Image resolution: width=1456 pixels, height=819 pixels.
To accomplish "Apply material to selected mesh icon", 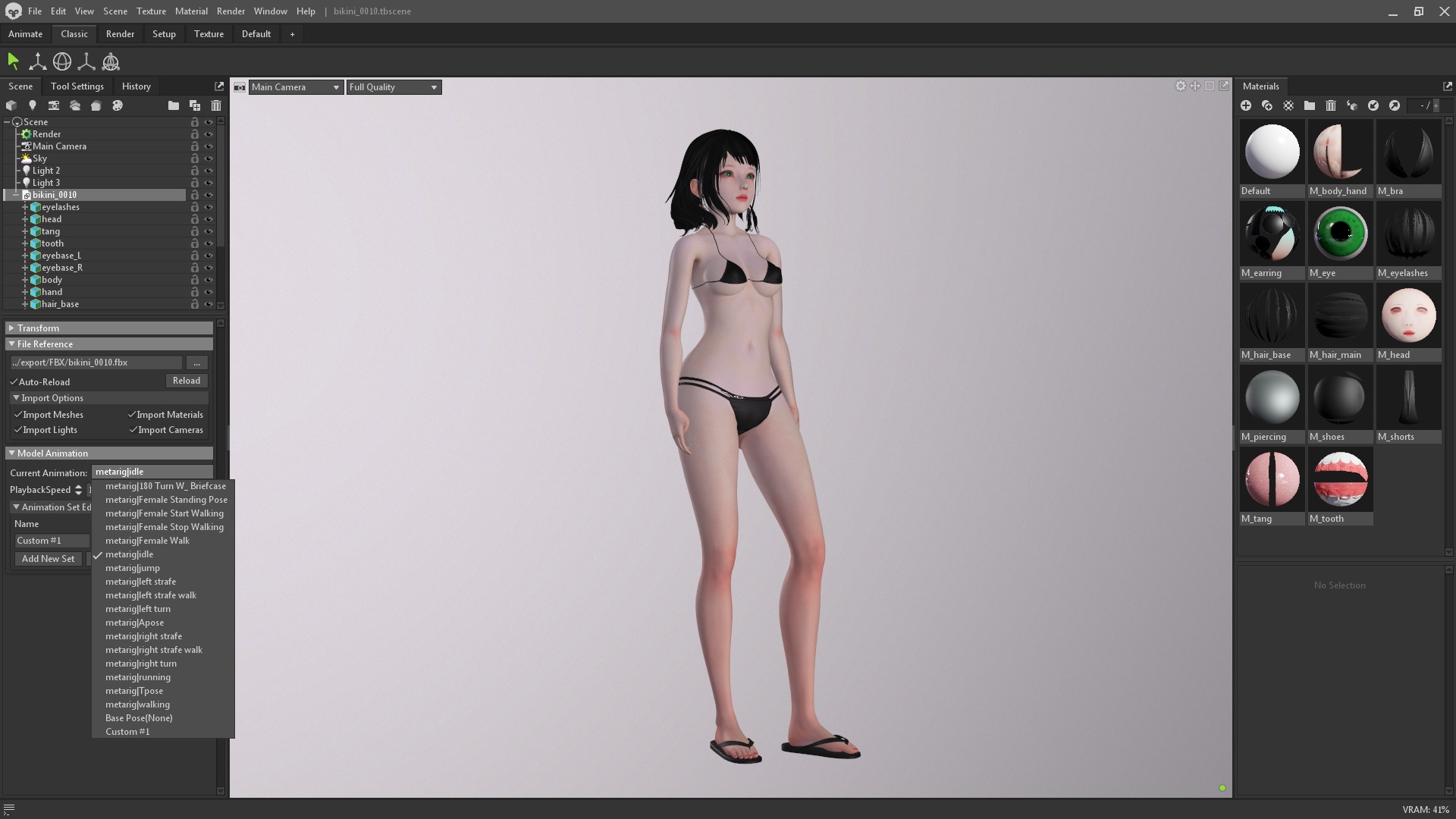I will pyautogui.click(x=1352, y=105).
